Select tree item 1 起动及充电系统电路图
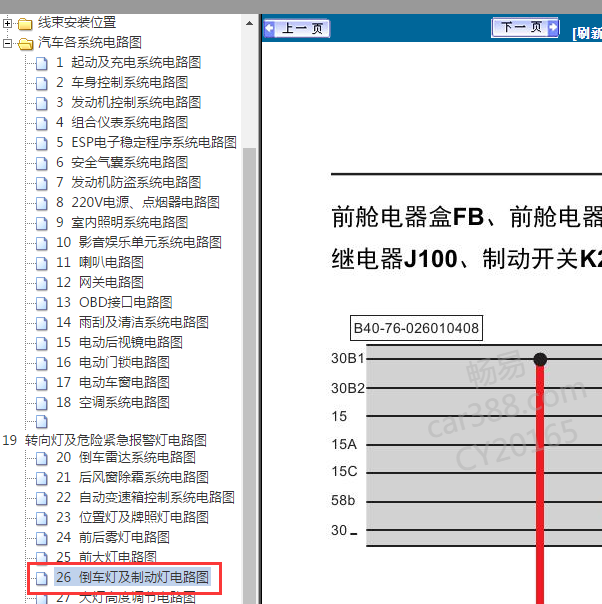 [x=129, y=62]
